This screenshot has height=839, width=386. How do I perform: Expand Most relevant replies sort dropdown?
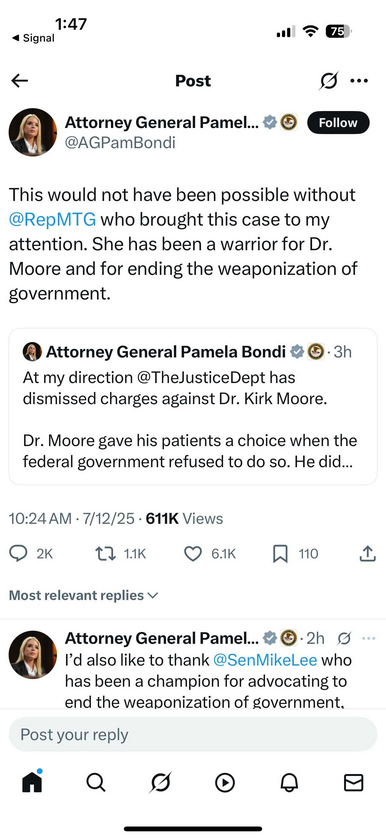tap(84, 595)
